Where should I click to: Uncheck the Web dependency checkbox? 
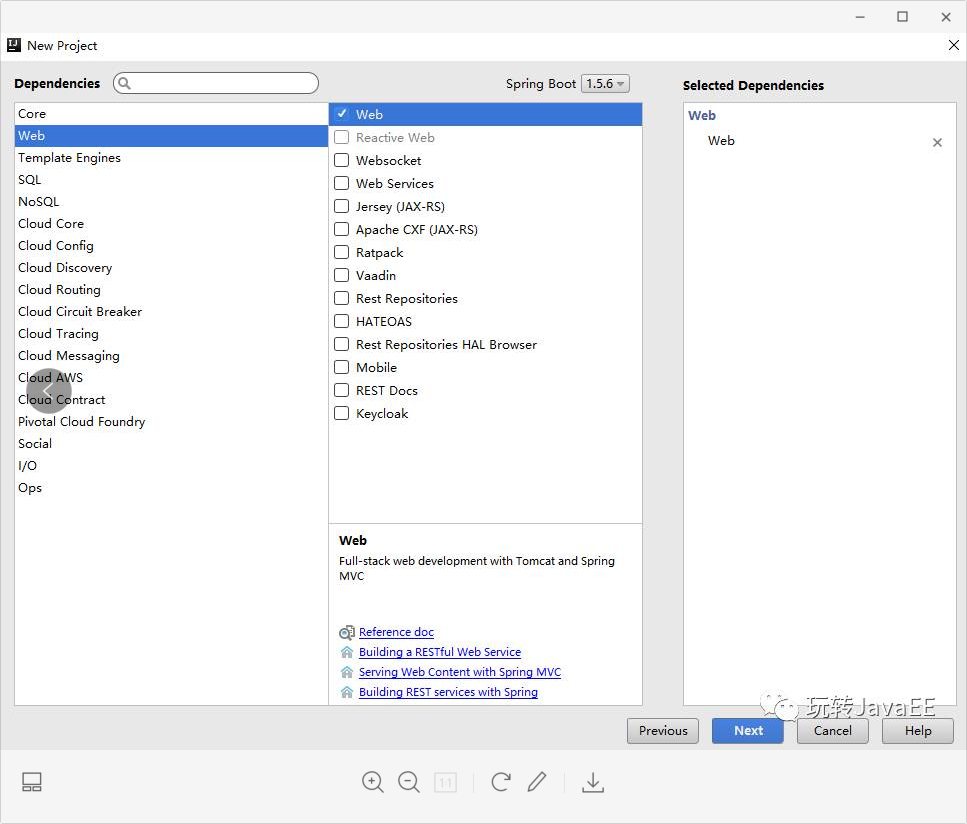342,114
